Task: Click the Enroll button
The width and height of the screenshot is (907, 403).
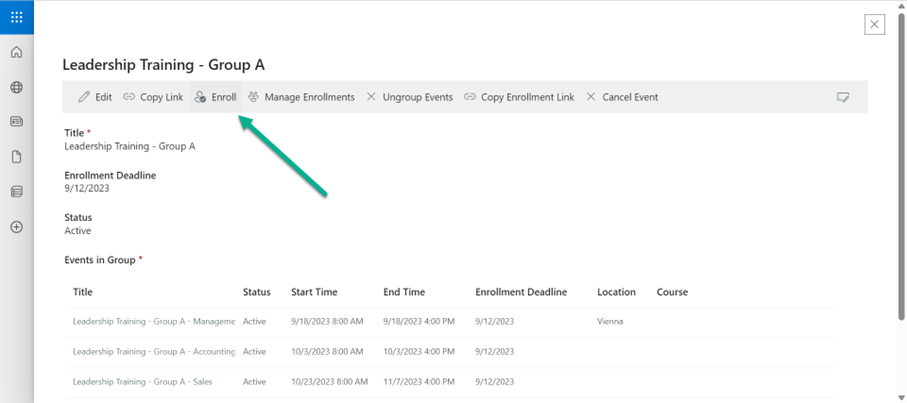Action: pos(215,97)
